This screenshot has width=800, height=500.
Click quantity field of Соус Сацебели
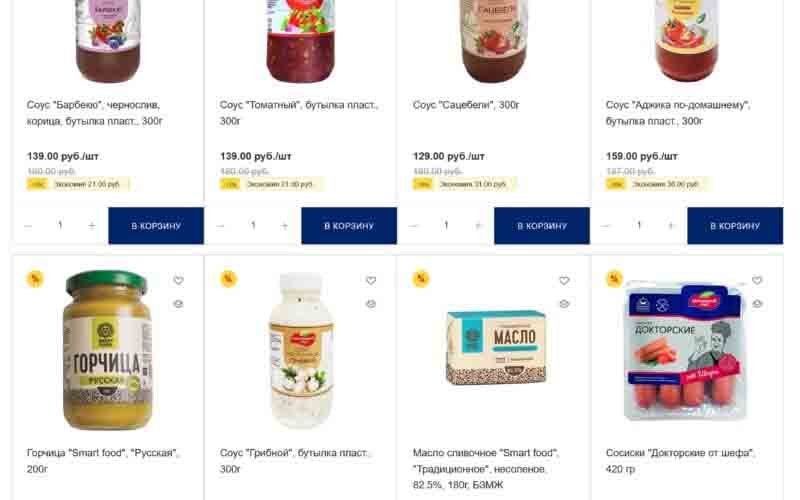(446, 225)
